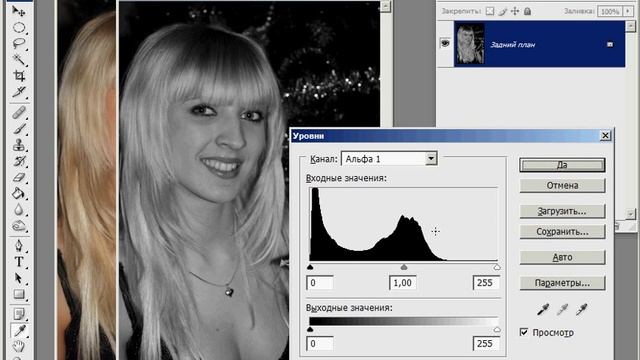Click the output highlight field showing 255
The height and width of the screenshot is (360, 640).
[486, 344]
